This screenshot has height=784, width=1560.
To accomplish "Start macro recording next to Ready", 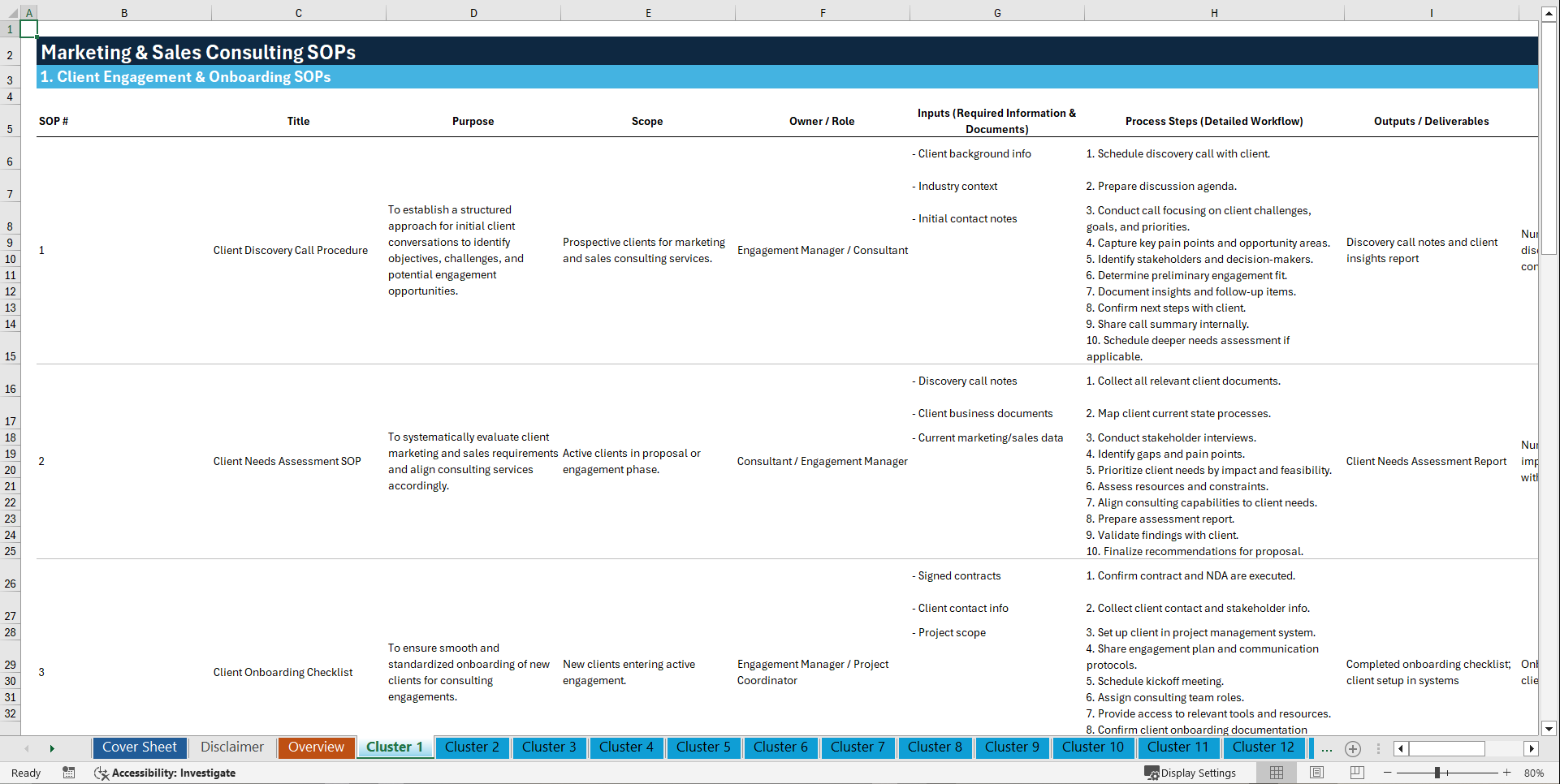I will pos(69,773).
